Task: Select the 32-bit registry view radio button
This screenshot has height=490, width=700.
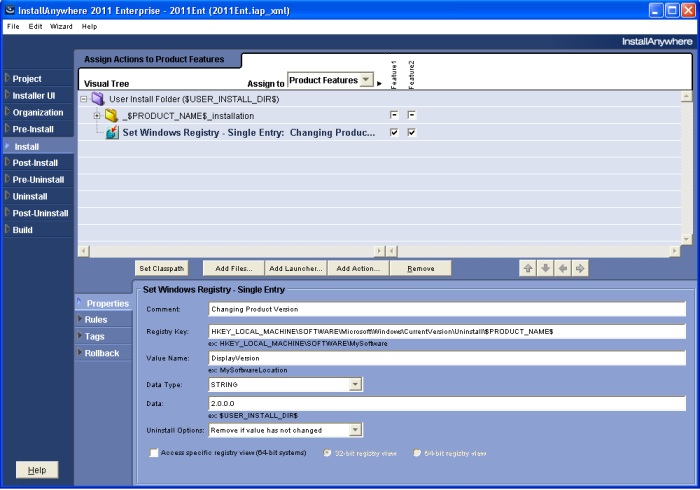Action: [x=327, y=453]
